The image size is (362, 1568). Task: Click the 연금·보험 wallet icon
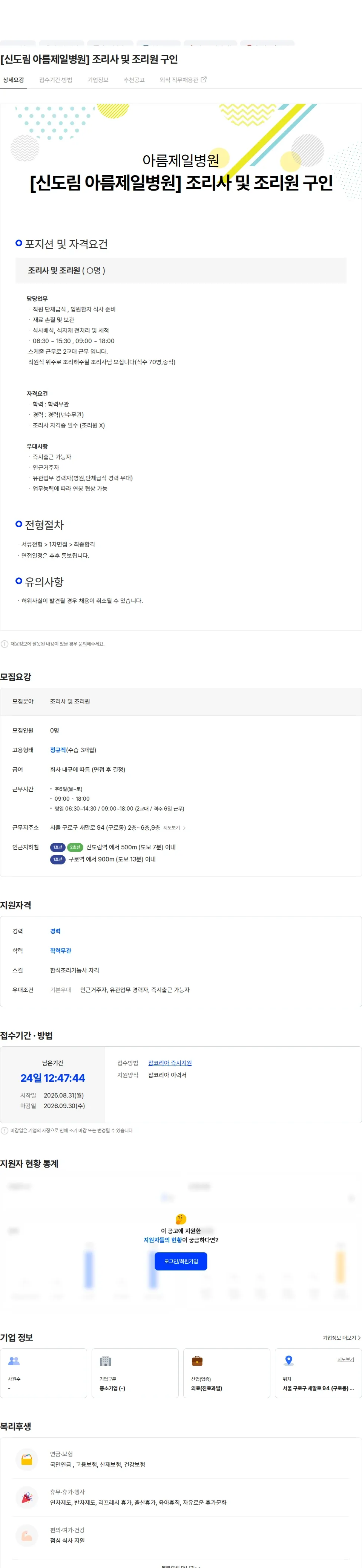pyautogui.click(x=27, y=1459)
